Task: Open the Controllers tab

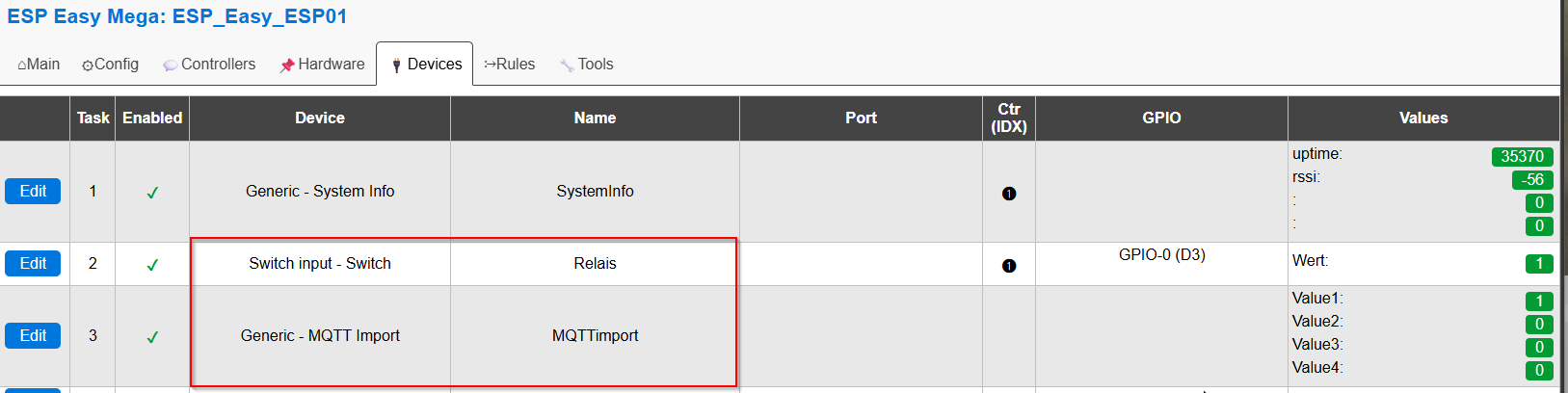Action: [209, 65]
